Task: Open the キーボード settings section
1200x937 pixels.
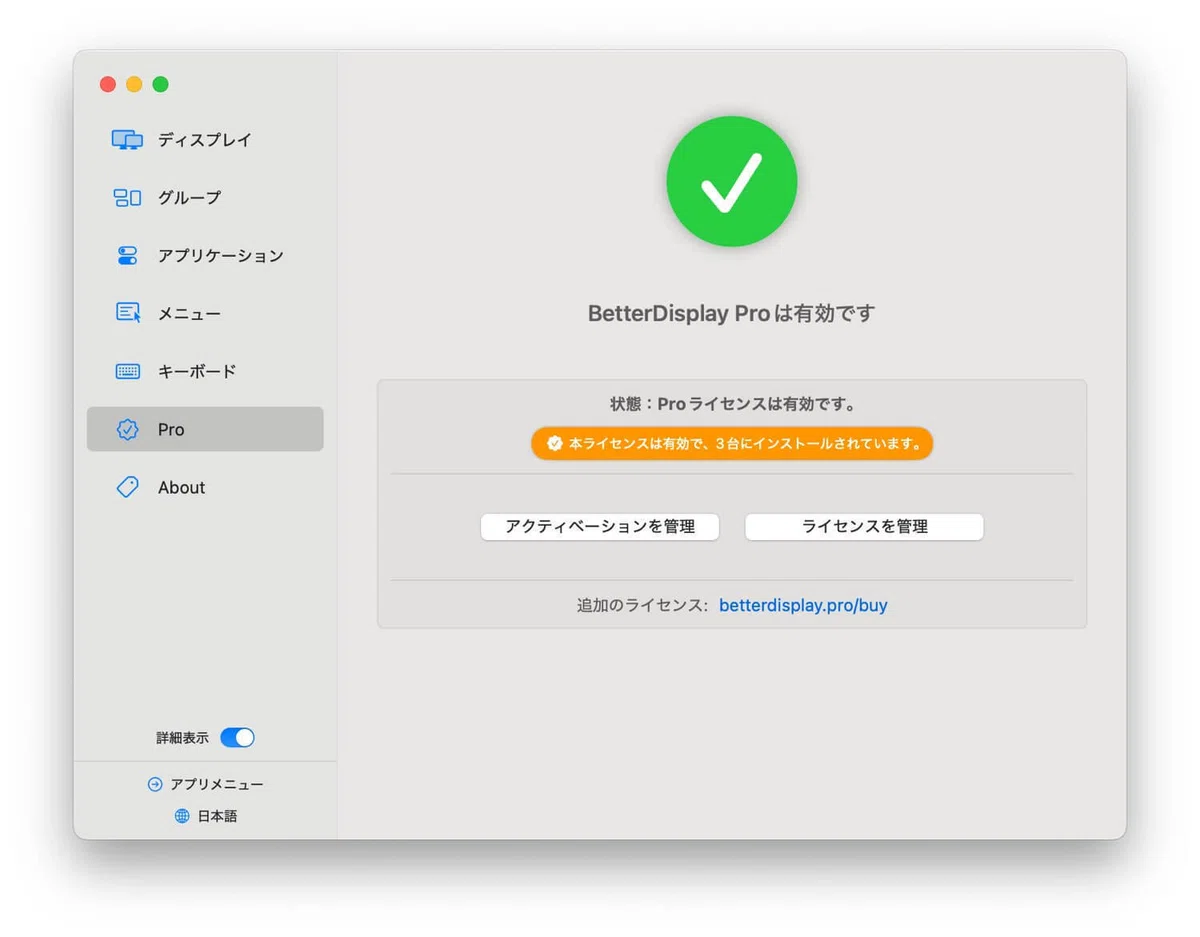Action: point(205,371)
